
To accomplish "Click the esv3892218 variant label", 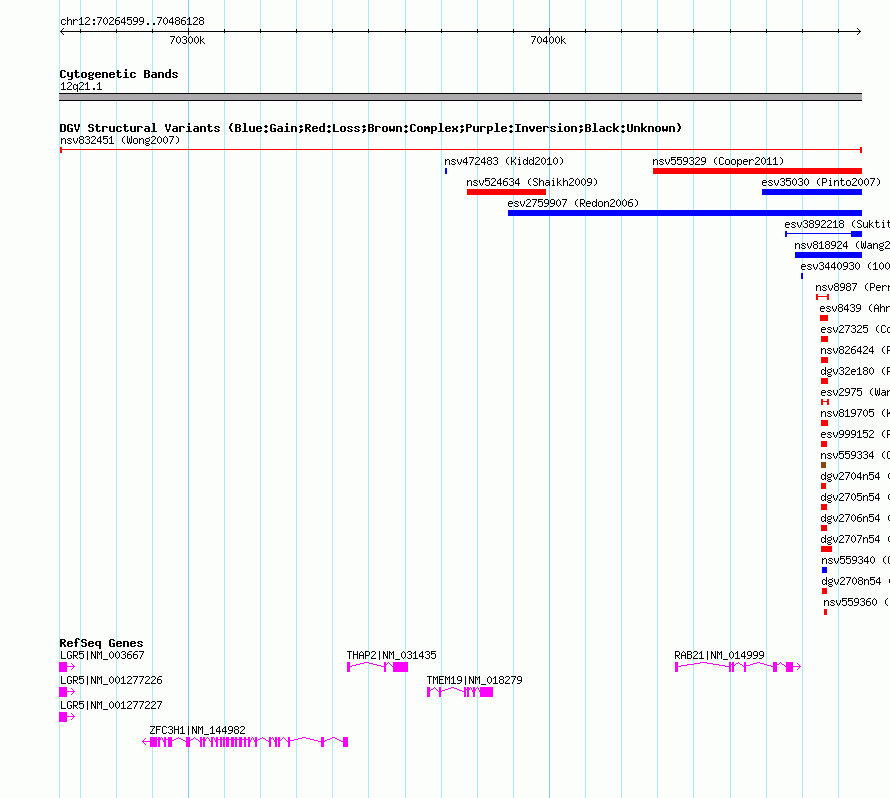I will tap(837, 224).
